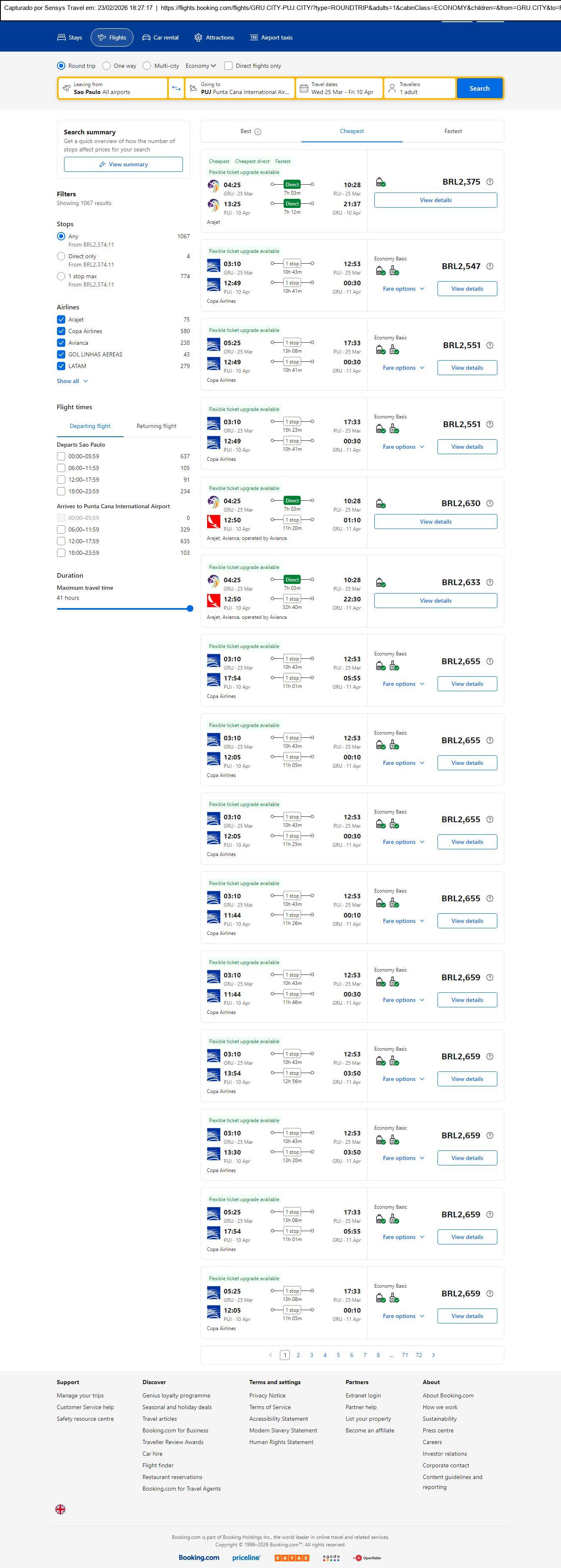The height and width of the screenshot is (1568, 561).
Task: Open the Car rental section
Action: point(160,38)
